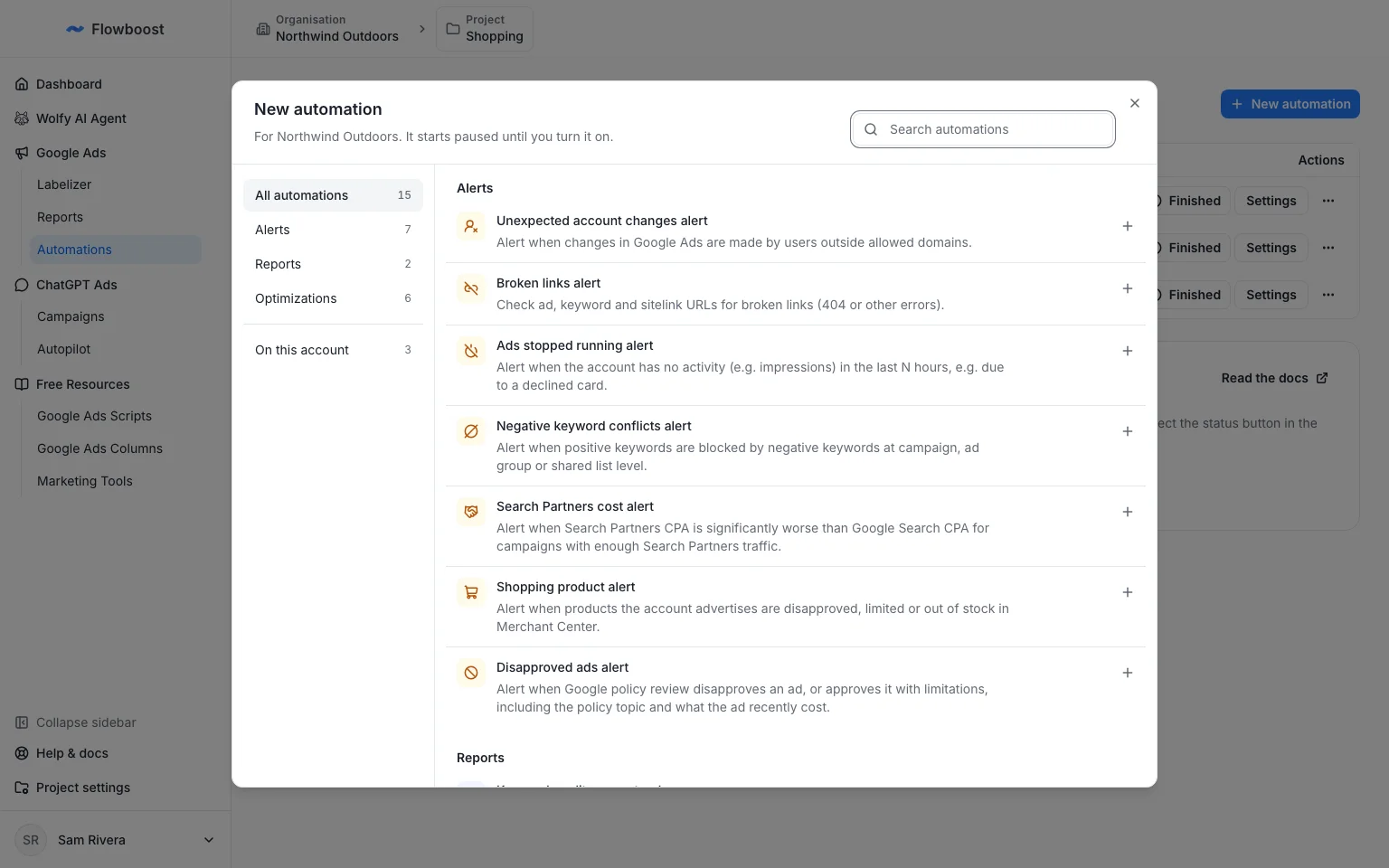
Task: Show On this account automations
Action: [333, 350]
